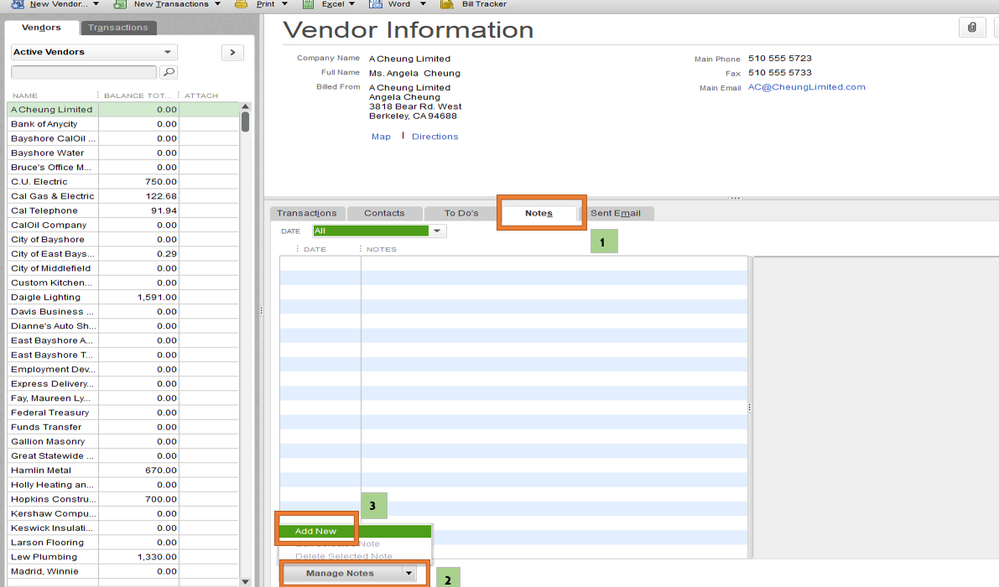
Task: Click the AC@CheungLimited.com email link
Action: click(x=807, y=87)
